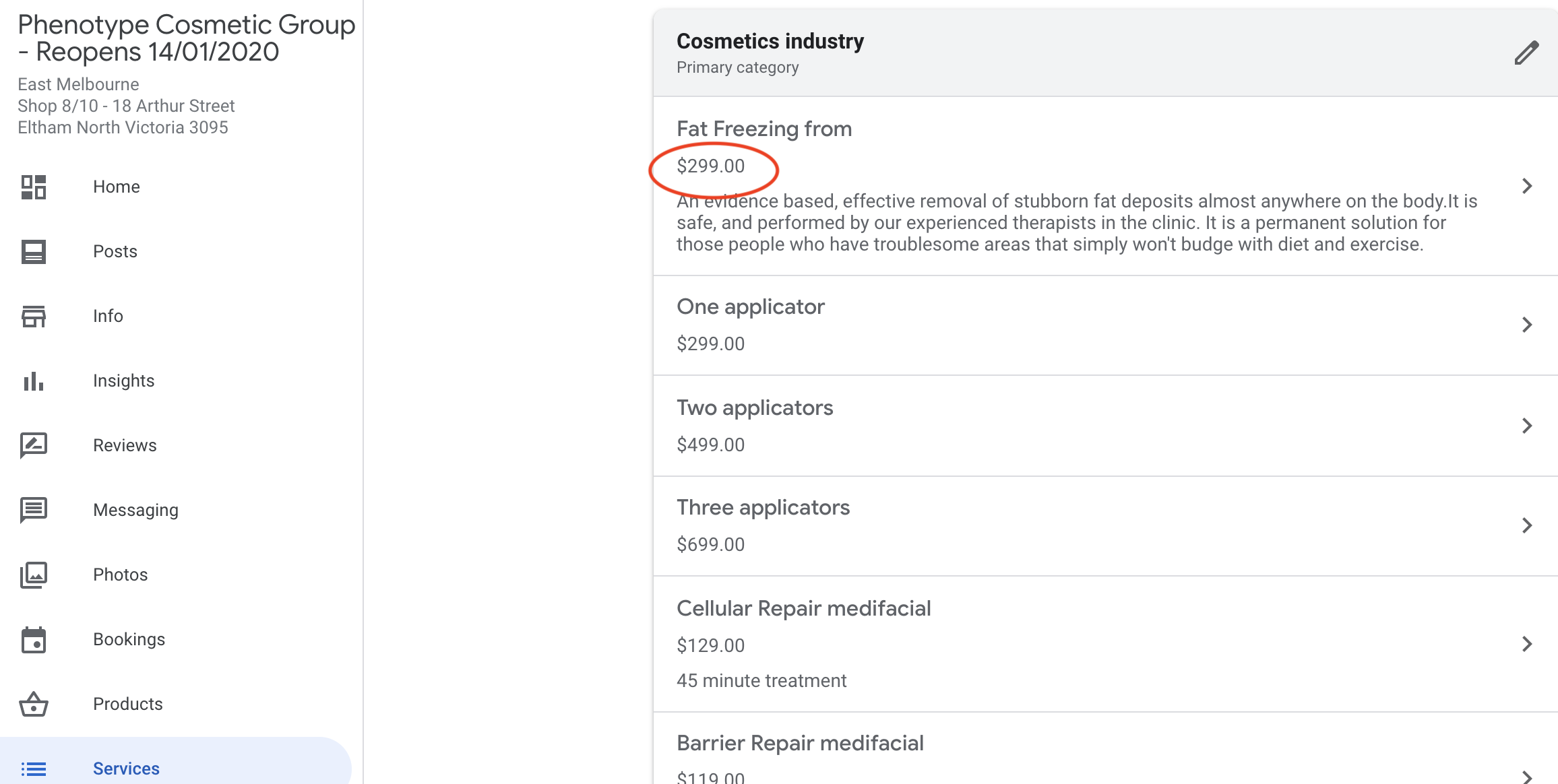Open One applicator service chevron

point(1526,325)
